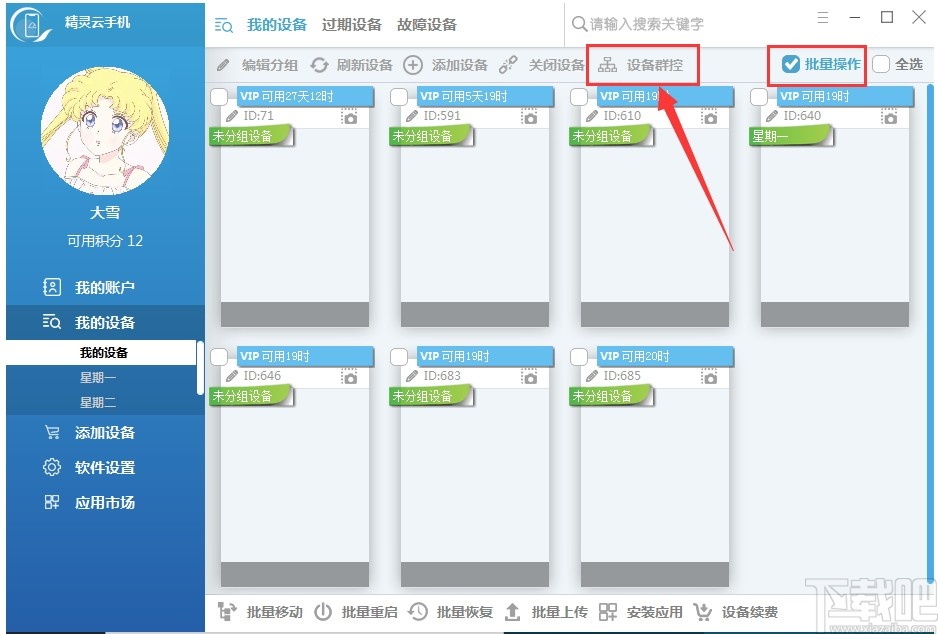Switch to the 过期设备 tab

point(351,25)
